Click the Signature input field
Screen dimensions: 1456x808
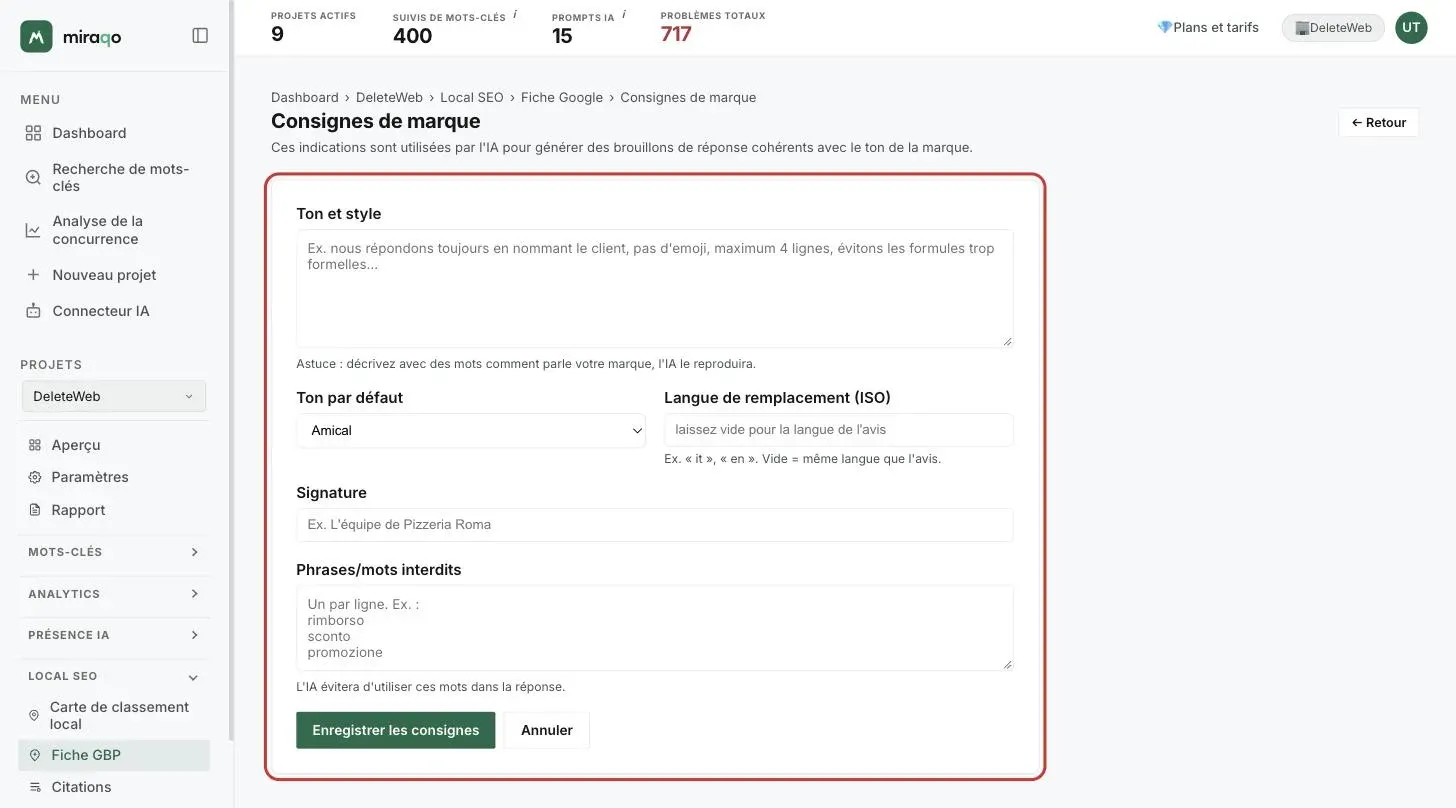[x=655, y=525]
